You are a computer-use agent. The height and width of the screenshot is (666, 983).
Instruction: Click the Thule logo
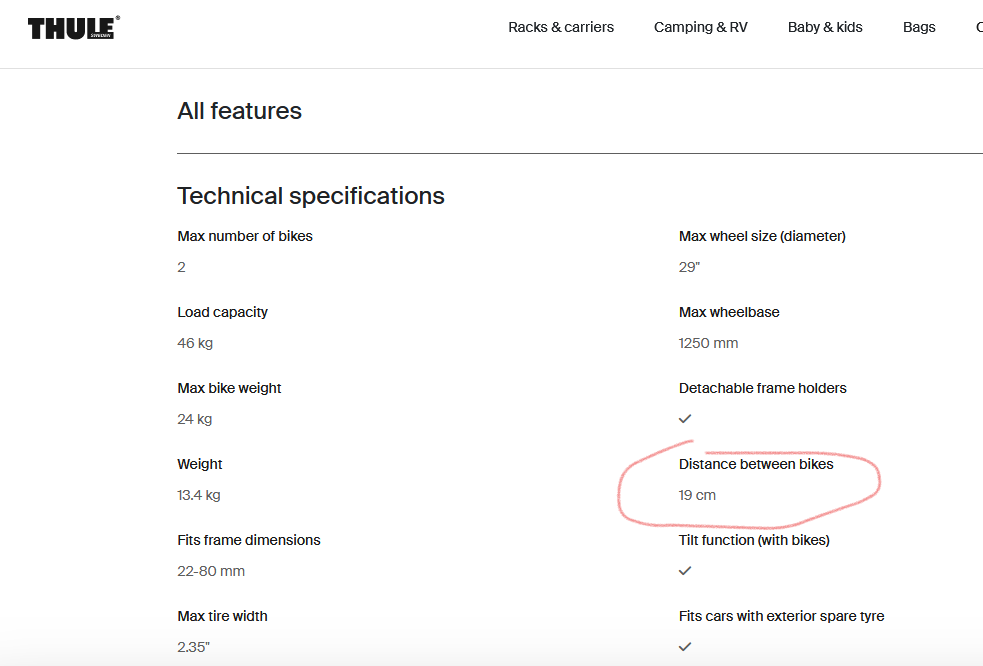coord(73,28)
